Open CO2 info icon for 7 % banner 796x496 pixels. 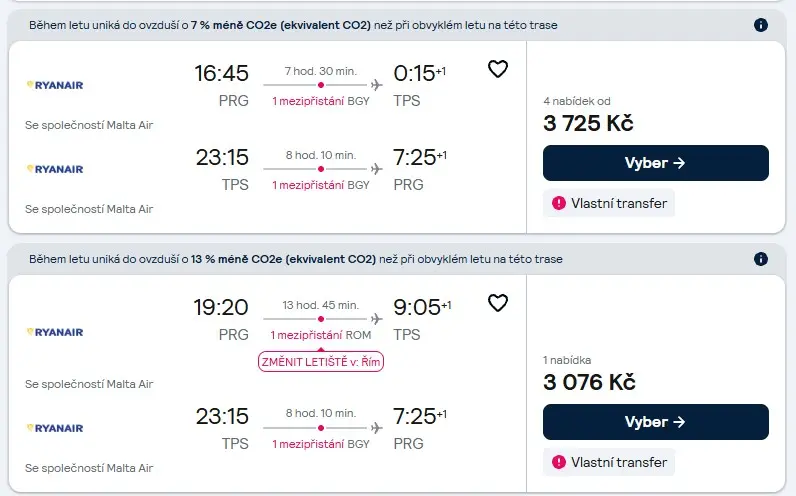pyautogui.click(x=760, y=25)
